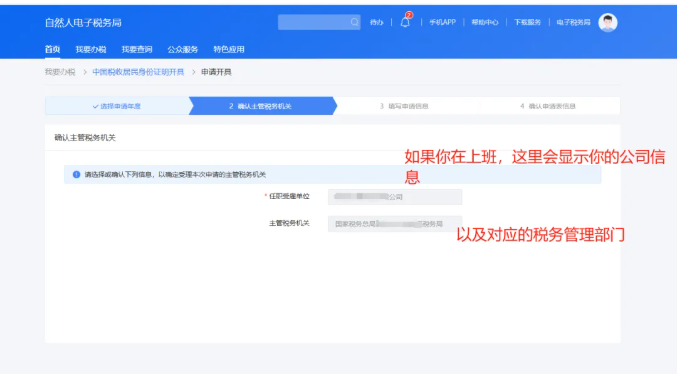678x374 pixels.
Task: Click the notice text 请选择或确认下列信息
Action: 175,174
